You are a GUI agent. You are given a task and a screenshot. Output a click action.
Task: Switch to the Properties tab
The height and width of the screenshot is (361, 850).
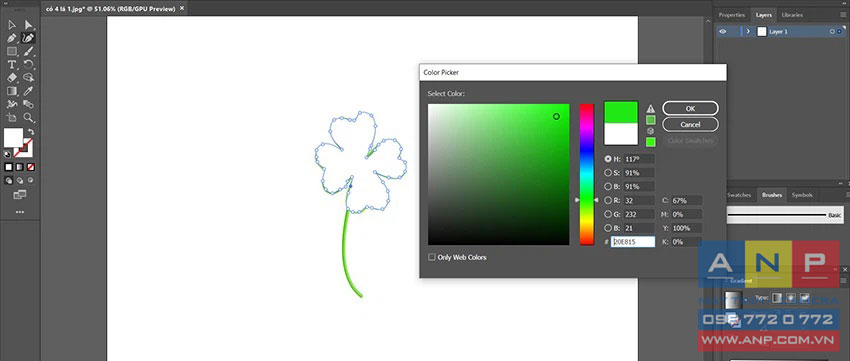point(732,15)
